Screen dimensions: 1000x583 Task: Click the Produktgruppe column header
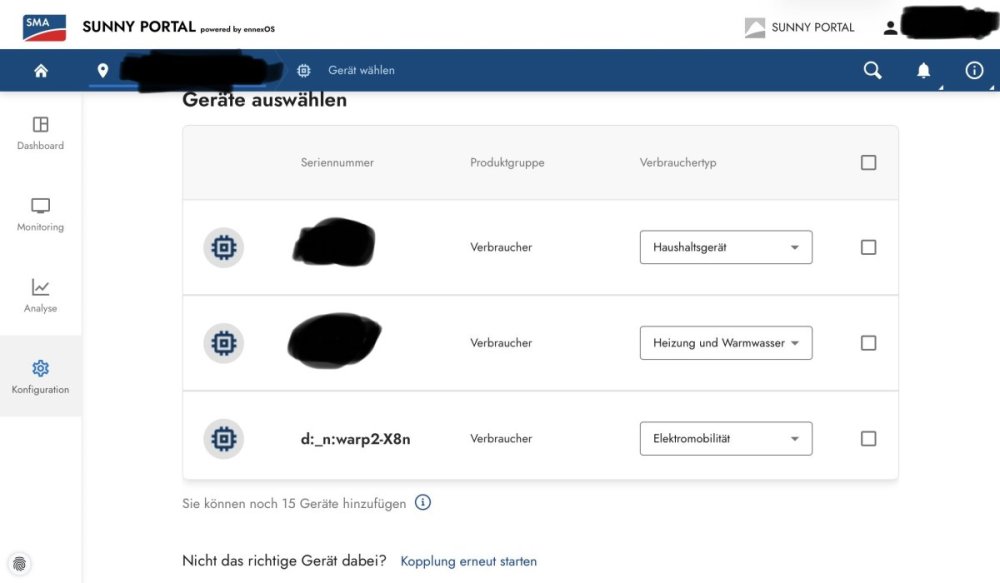coord(507,163)
